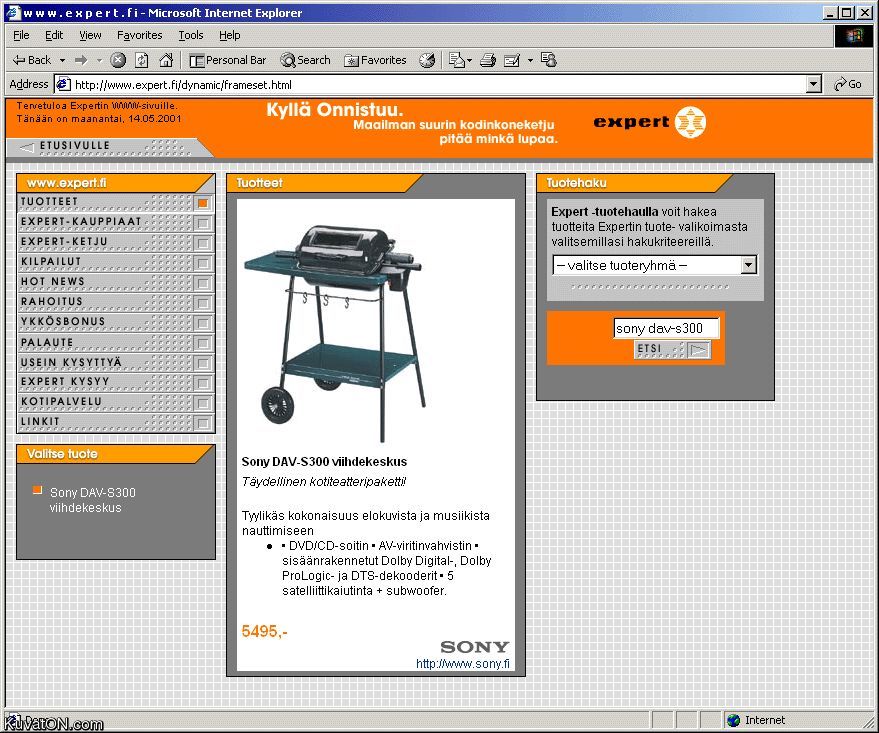879x733 pixels.
Task: Toggle the TUOTTEET orange indicator box
Action: [203, 202]
